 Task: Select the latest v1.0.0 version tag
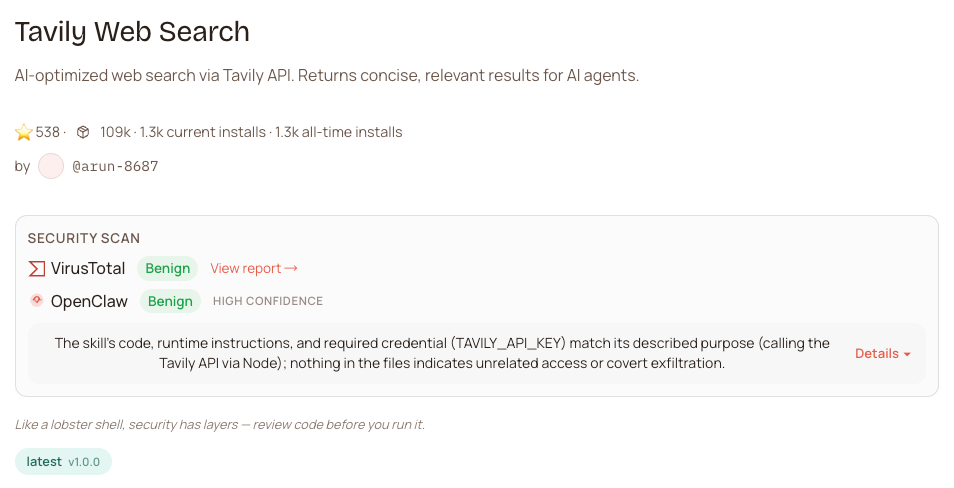pos(63,461)
